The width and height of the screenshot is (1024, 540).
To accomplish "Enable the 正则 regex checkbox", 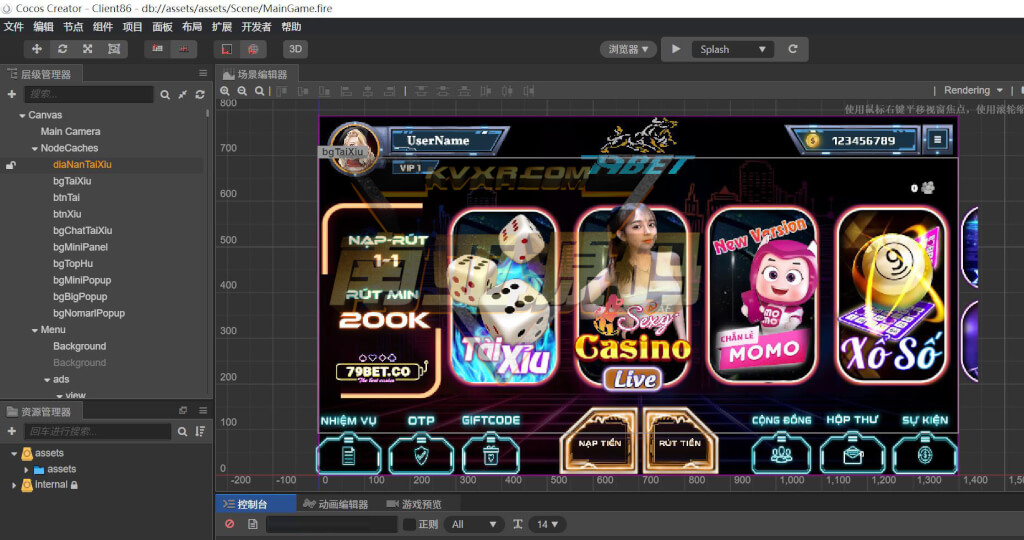I will 409,524.
